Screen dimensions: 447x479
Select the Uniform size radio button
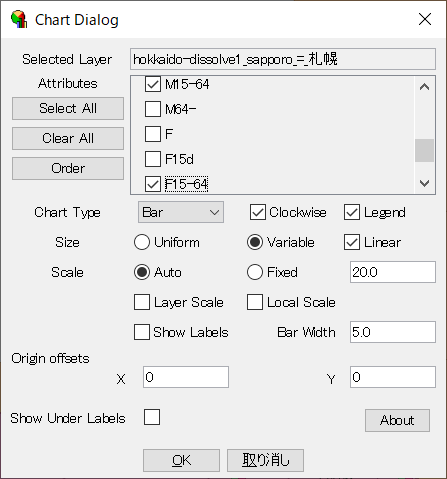[x=142, y=242]
